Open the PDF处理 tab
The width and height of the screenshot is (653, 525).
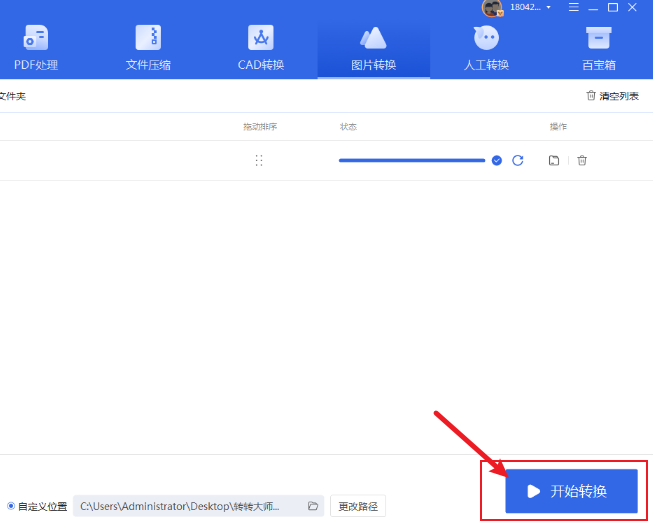click(x=36, y=48)
